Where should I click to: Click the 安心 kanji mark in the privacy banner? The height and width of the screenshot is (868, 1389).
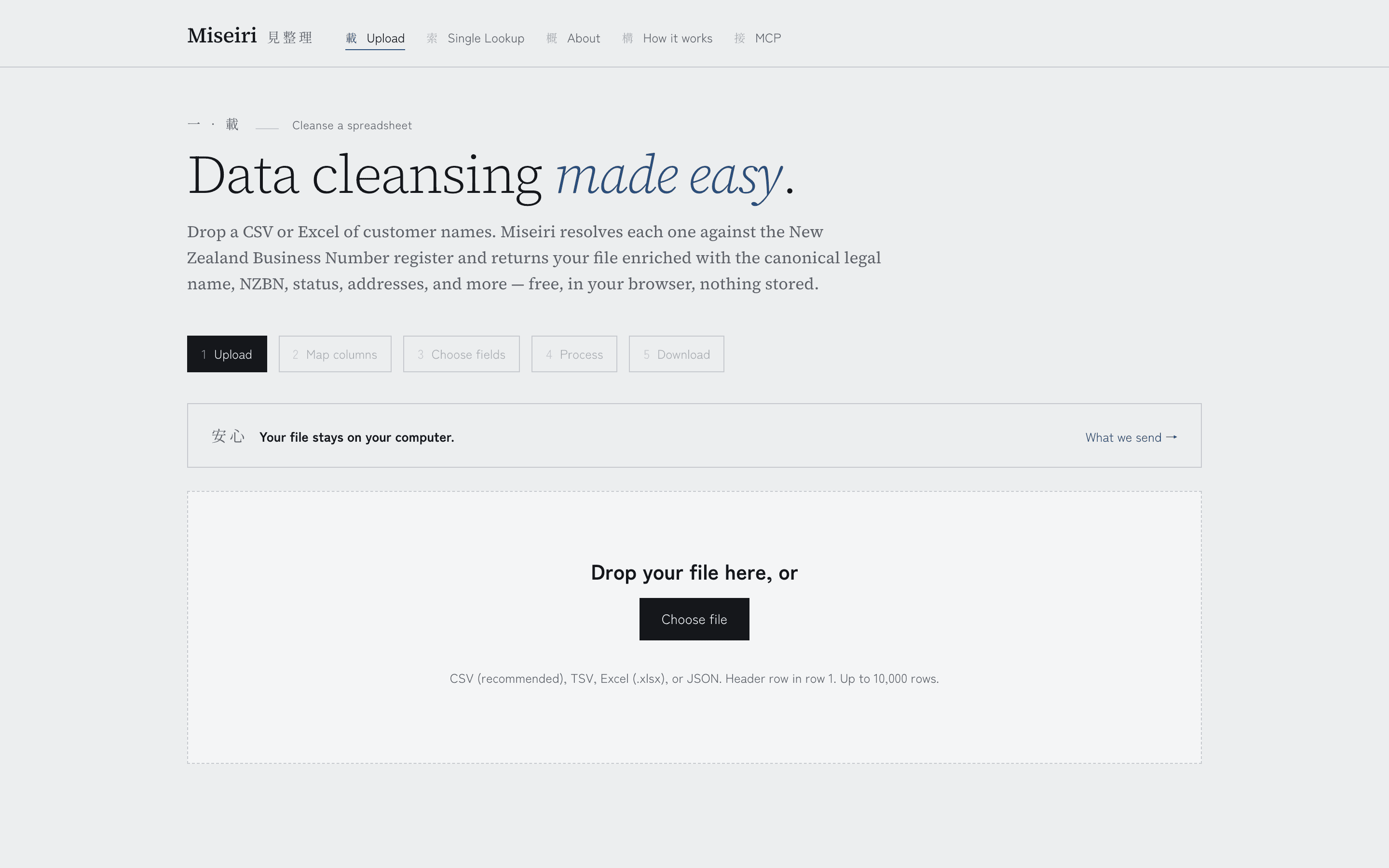tap(228, 437)
